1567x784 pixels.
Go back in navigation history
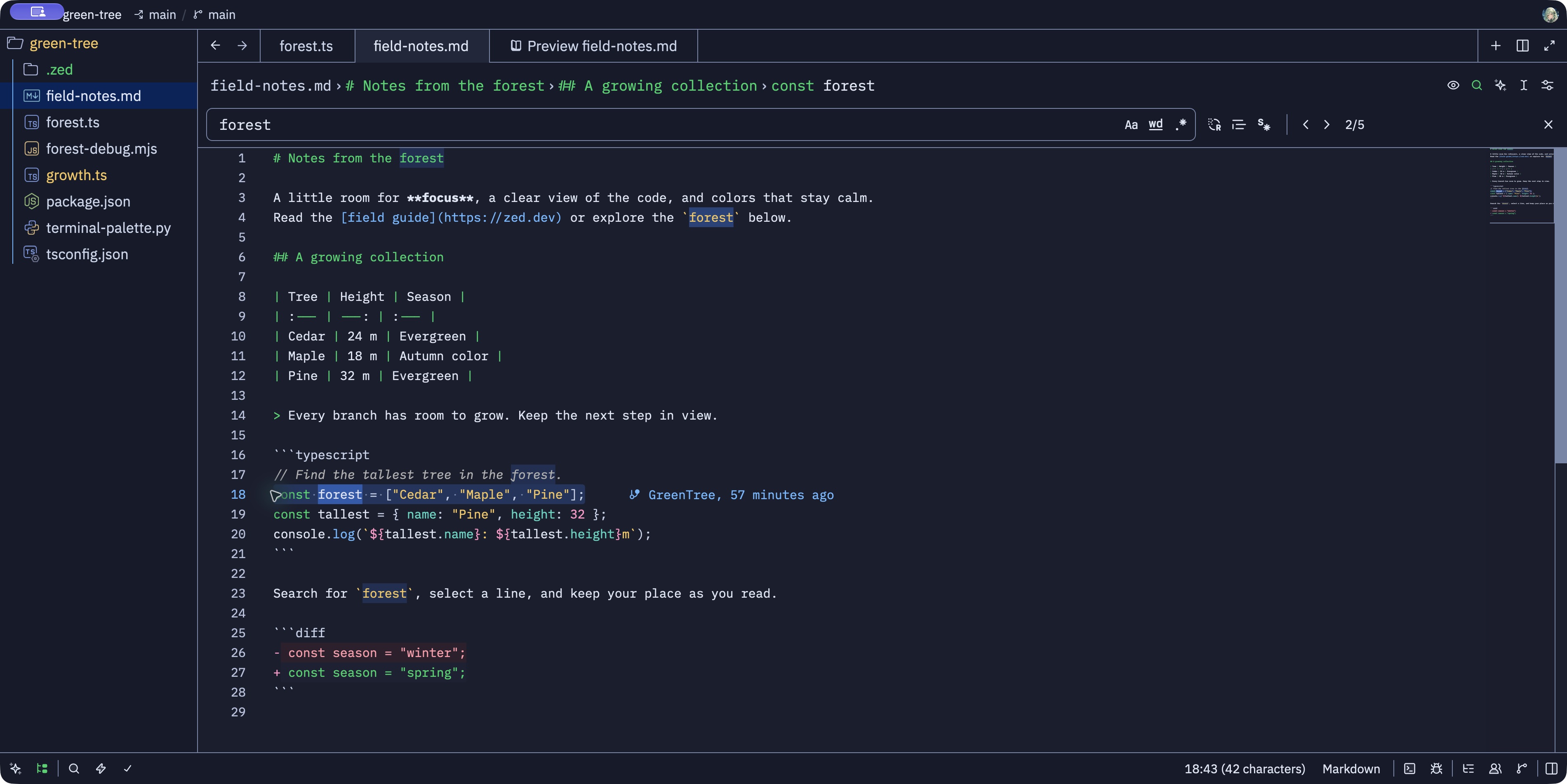tap(215, 46)
